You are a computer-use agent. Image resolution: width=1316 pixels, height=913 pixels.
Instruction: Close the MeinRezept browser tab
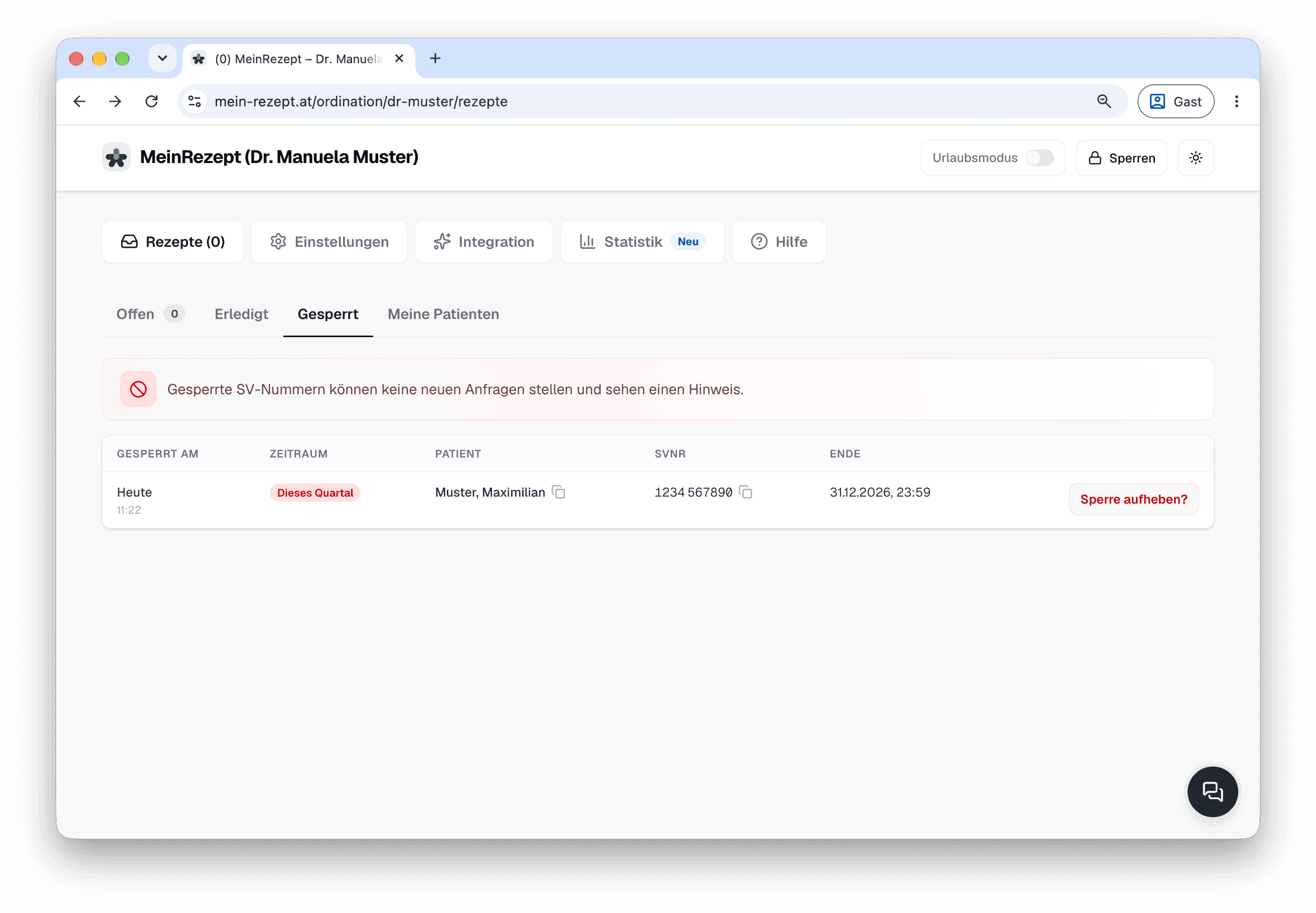pos(399,58)
